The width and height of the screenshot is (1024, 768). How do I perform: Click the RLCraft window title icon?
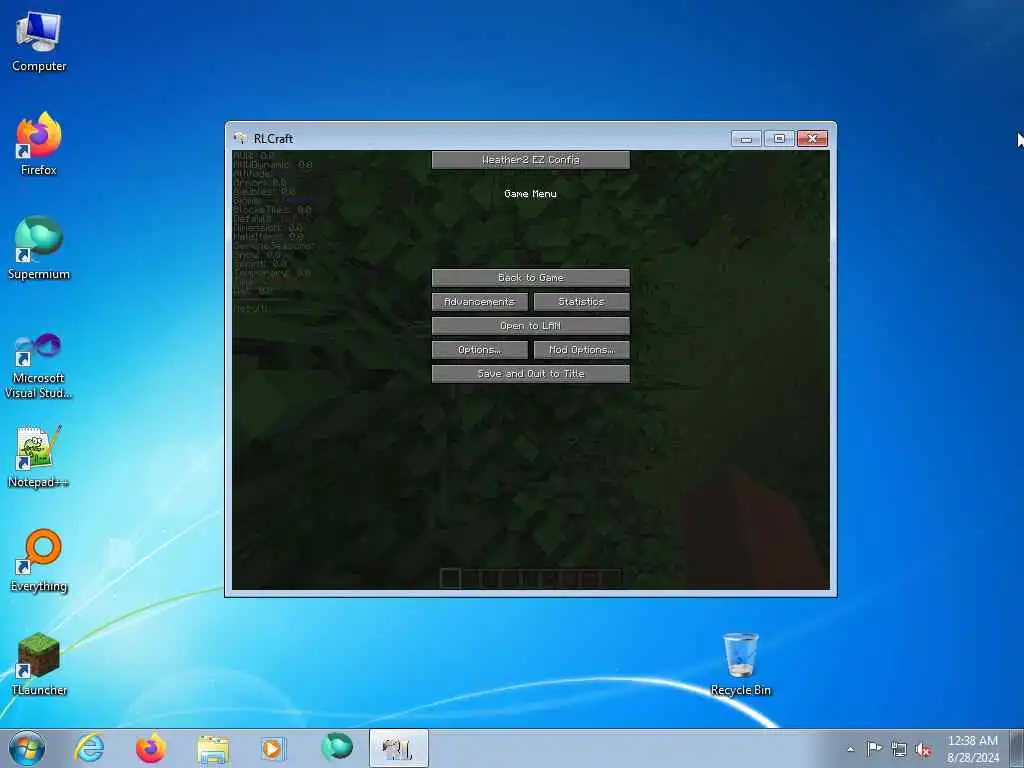240,138
